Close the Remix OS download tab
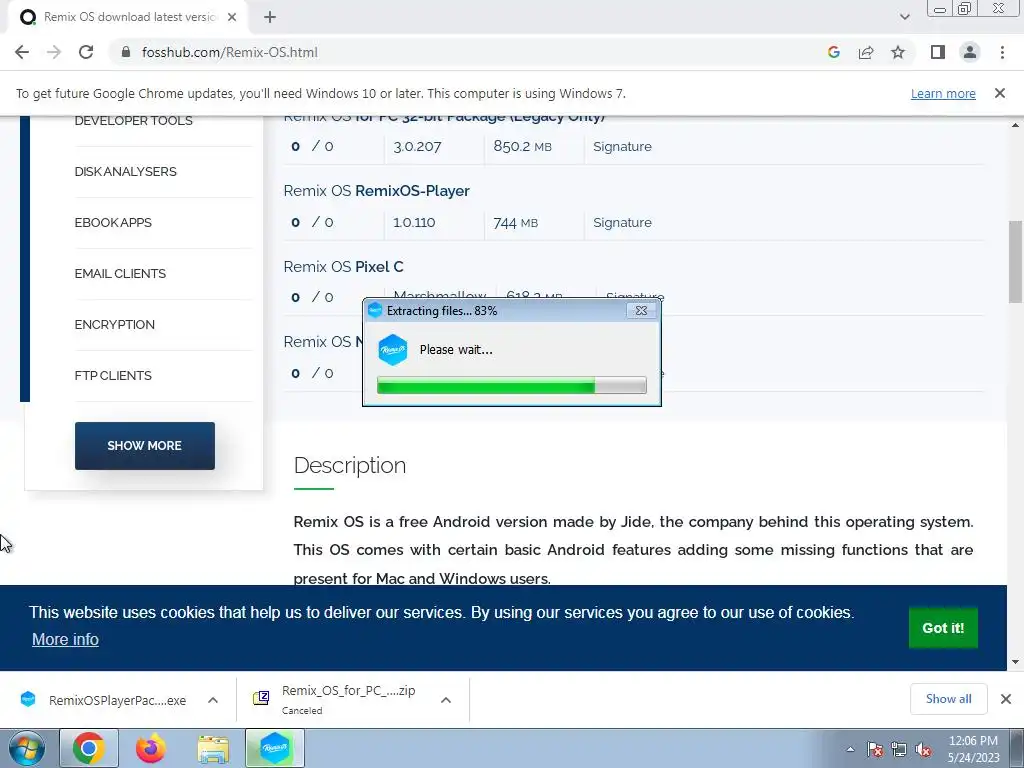Screen dimensions: 1024x768 coord(232,17)
